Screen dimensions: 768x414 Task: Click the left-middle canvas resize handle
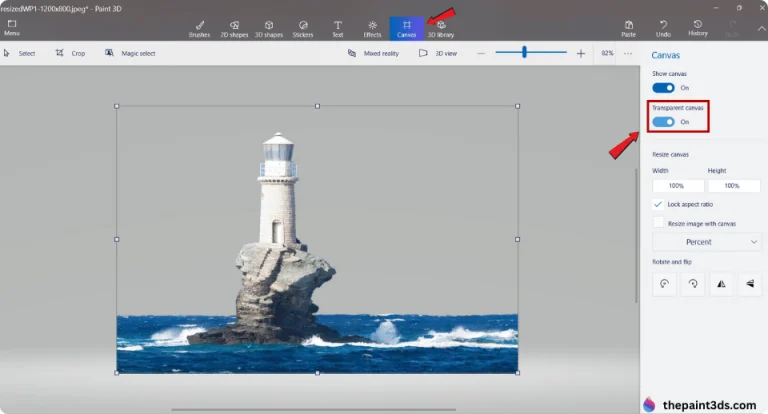pyautogui.click(x=117, y=239)
